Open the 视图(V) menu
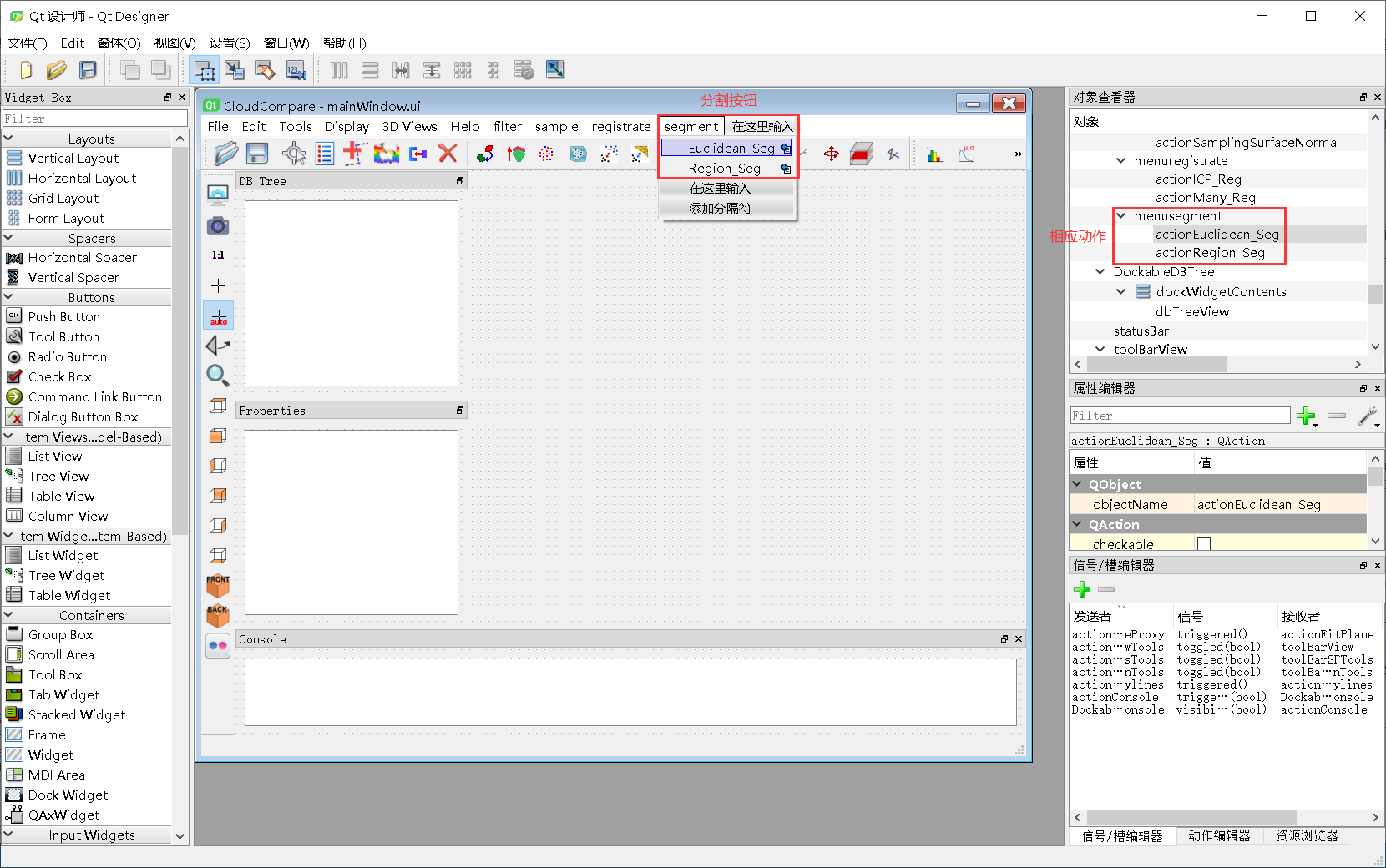 click(175, 43)
